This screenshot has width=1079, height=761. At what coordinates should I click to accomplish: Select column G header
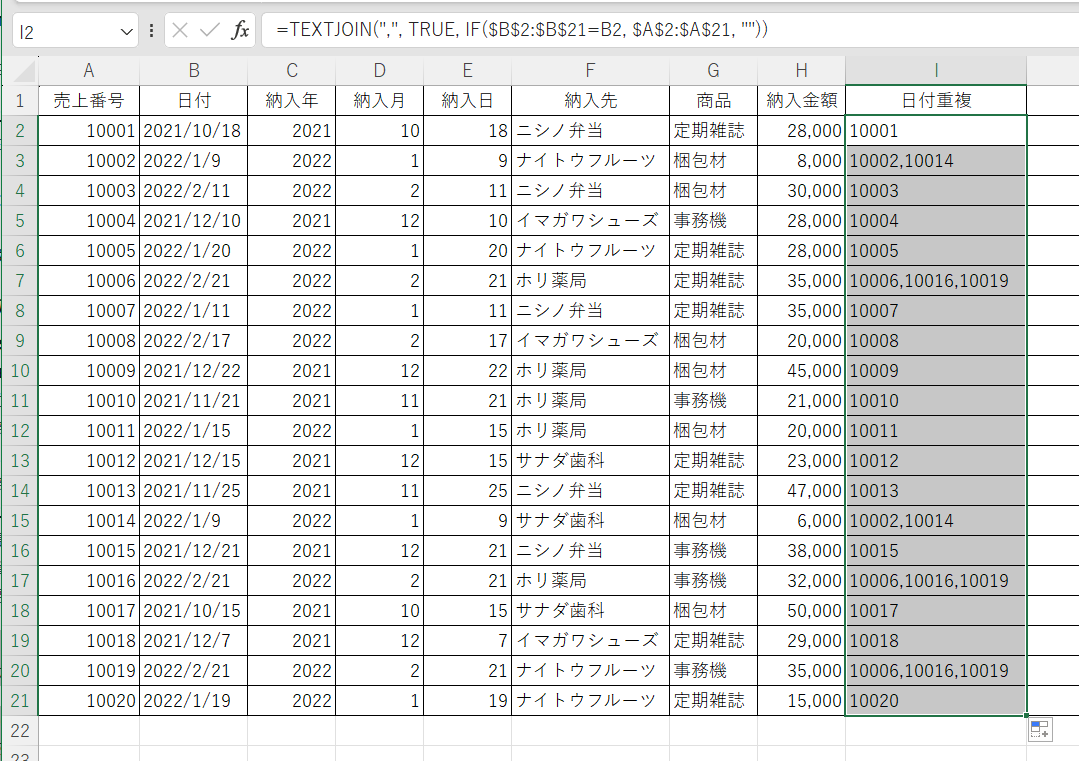pos(713,70)
